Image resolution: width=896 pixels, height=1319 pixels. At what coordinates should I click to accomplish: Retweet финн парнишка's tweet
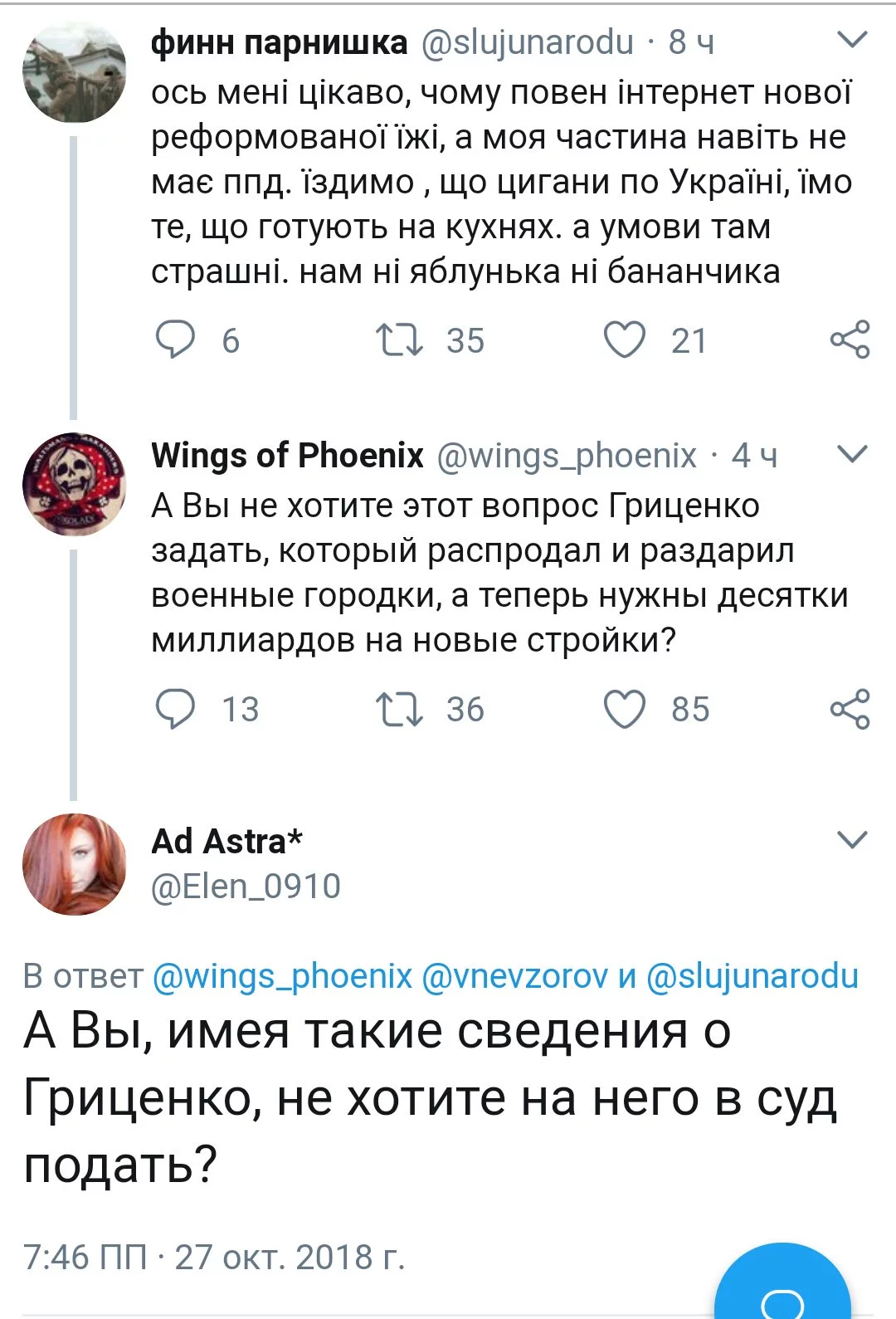[400, 340]
